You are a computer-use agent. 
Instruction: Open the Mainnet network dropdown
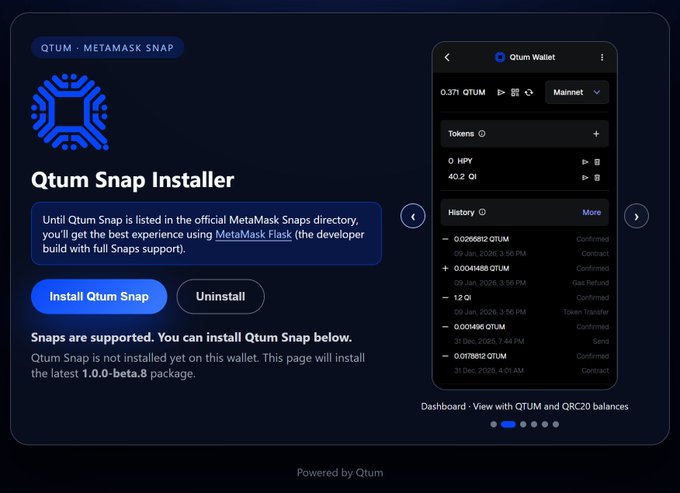pos(577,92)
